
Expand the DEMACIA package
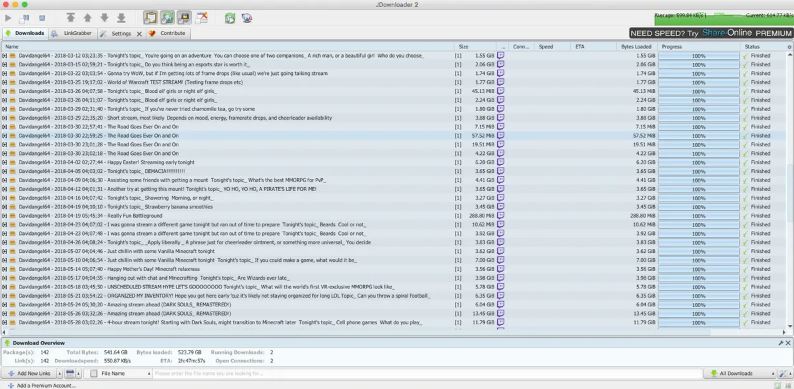point(5,171)
